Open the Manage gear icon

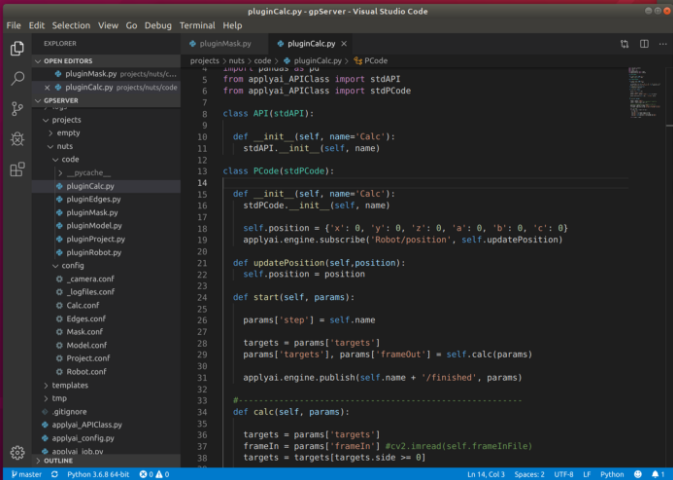pos(17,453)
